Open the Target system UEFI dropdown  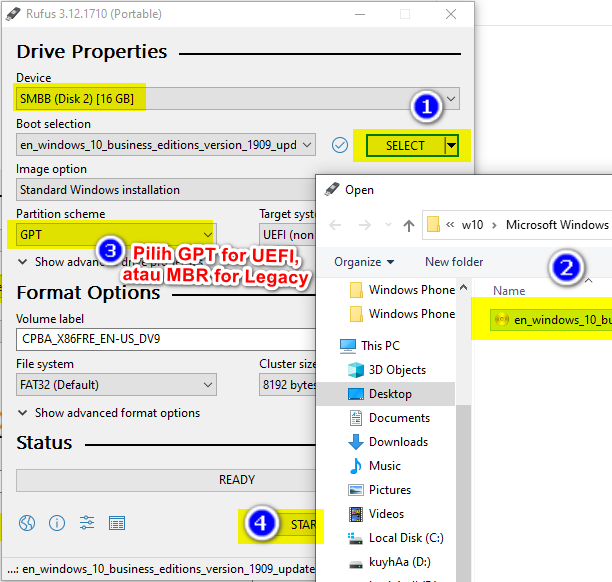(x=287, y=235)
